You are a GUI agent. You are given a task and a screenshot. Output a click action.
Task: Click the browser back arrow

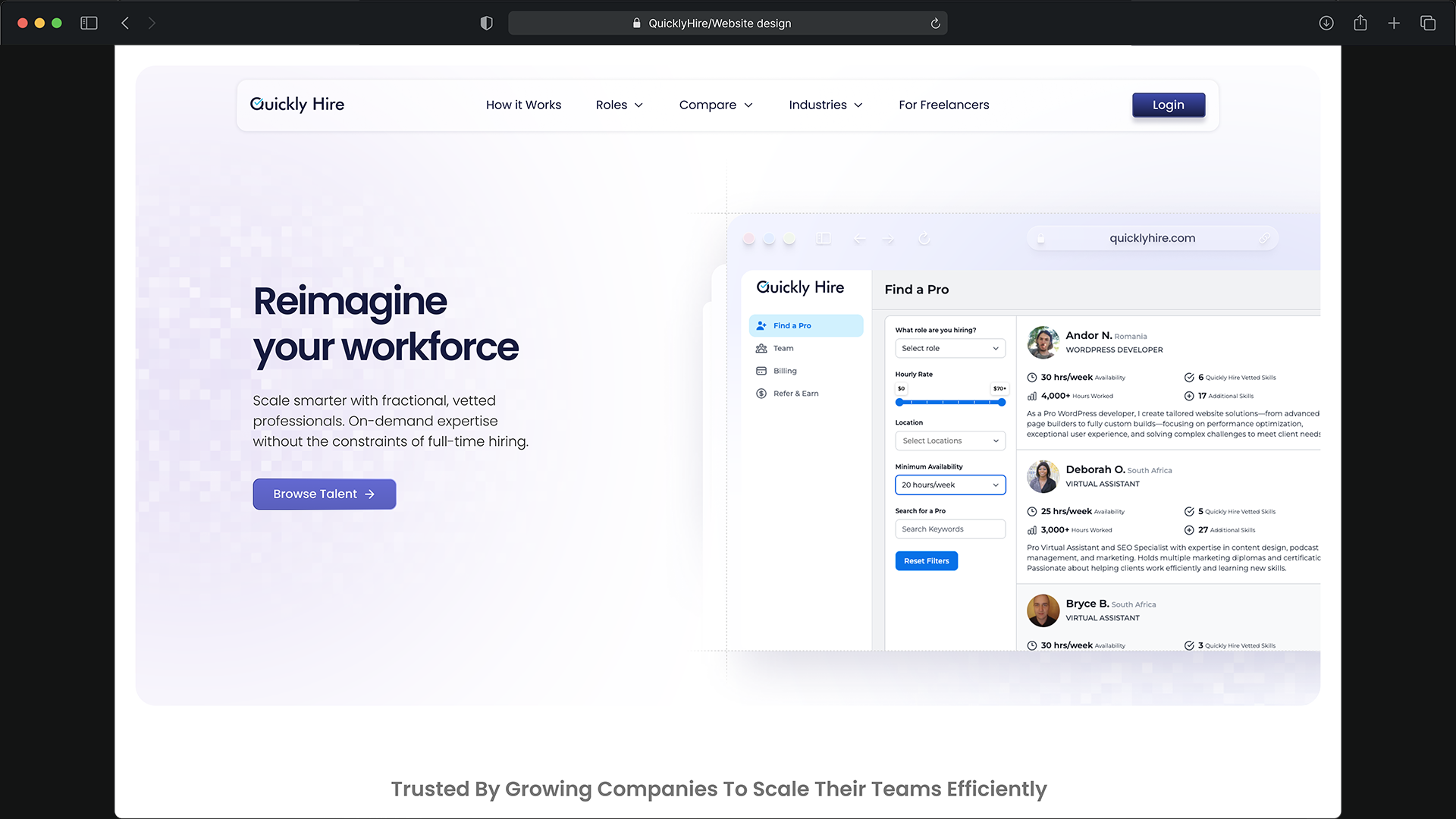click(125, 23)
